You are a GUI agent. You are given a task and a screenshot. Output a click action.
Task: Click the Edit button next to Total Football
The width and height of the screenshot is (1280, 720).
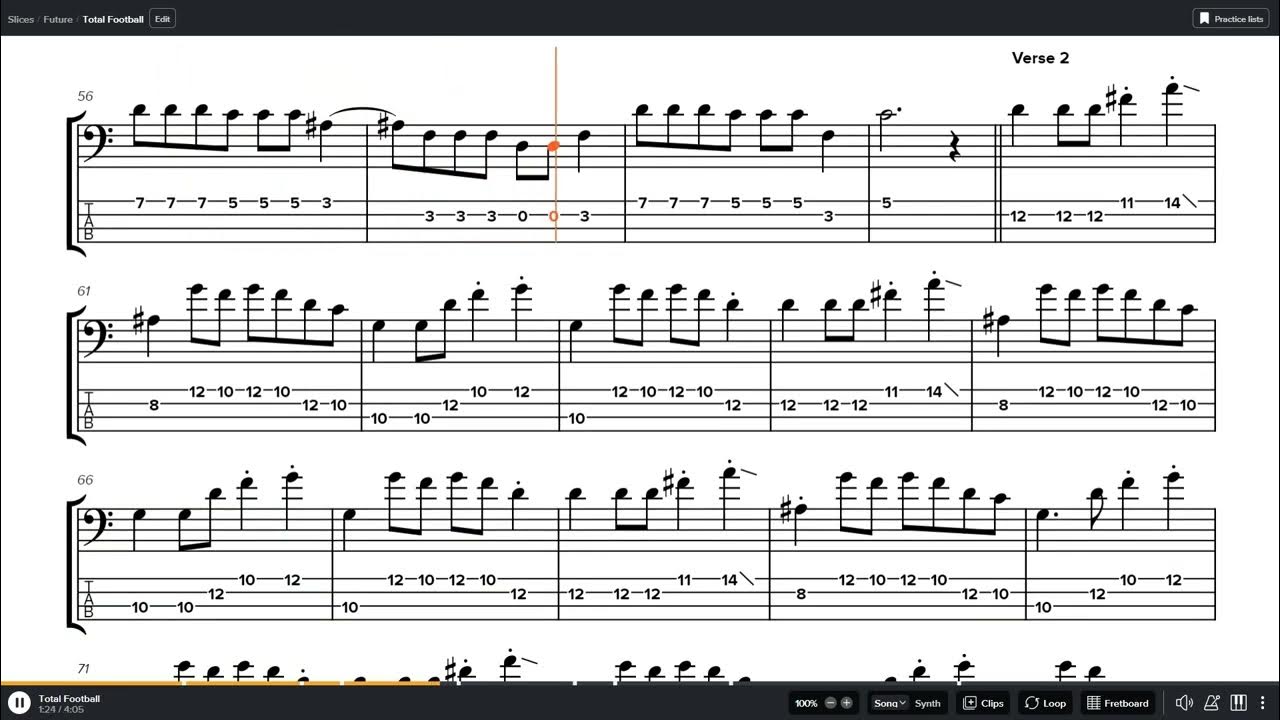coord(162,18)
